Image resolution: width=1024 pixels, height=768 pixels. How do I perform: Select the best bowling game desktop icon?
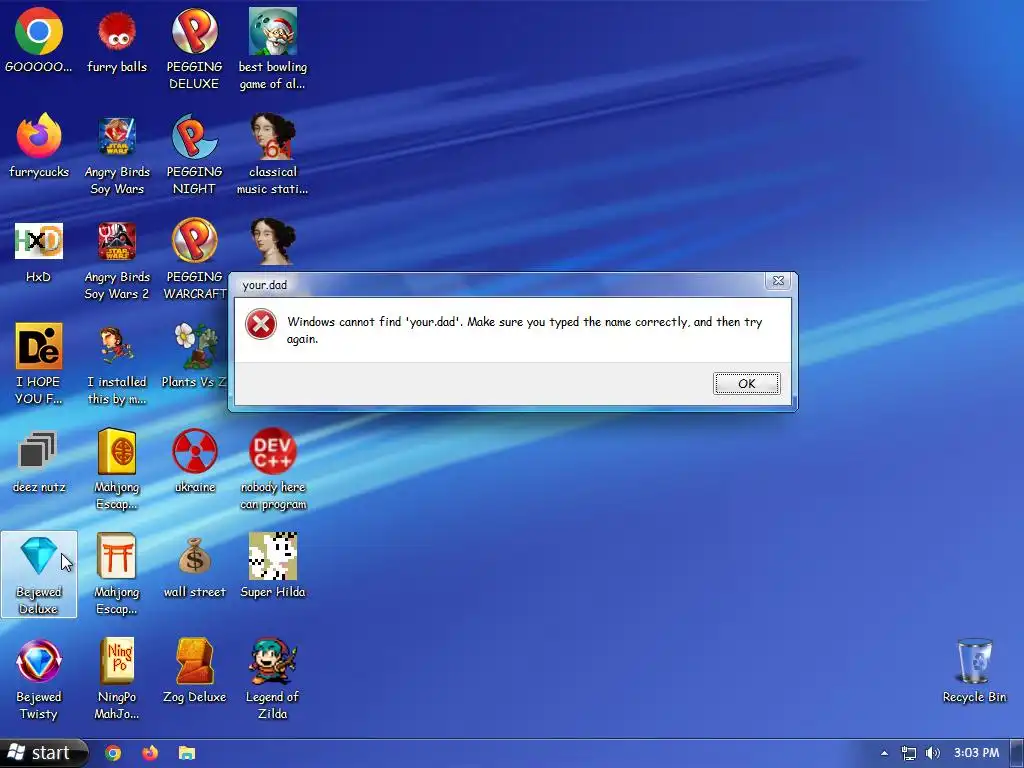[272, 50]
